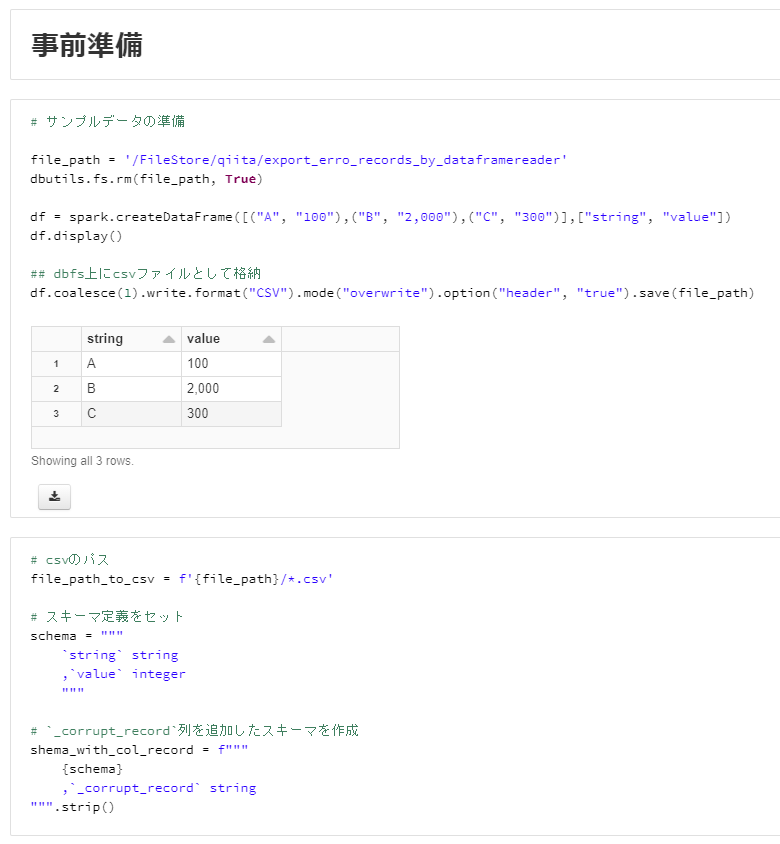Click the 'schema = """' code line
The height and width of the screenshot is (844, 780).
tap(76, 636)
